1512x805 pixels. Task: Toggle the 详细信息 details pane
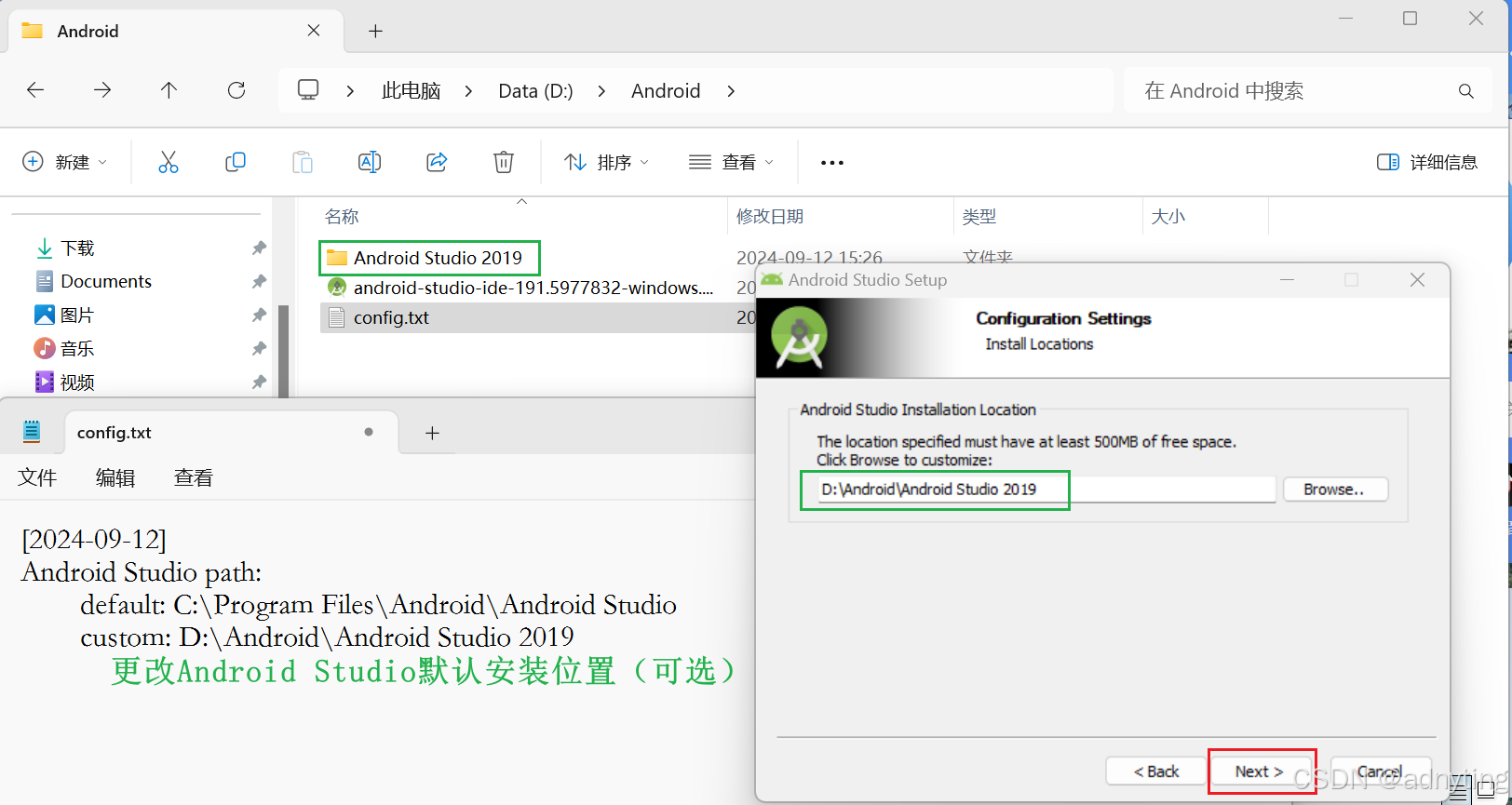click(1427, 162)
